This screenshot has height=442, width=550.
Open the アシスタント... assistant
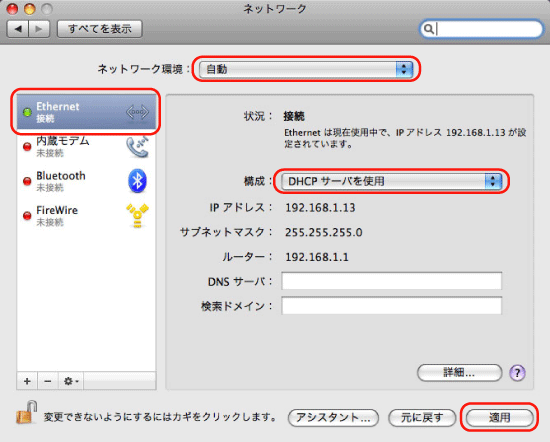coord(333,417)
